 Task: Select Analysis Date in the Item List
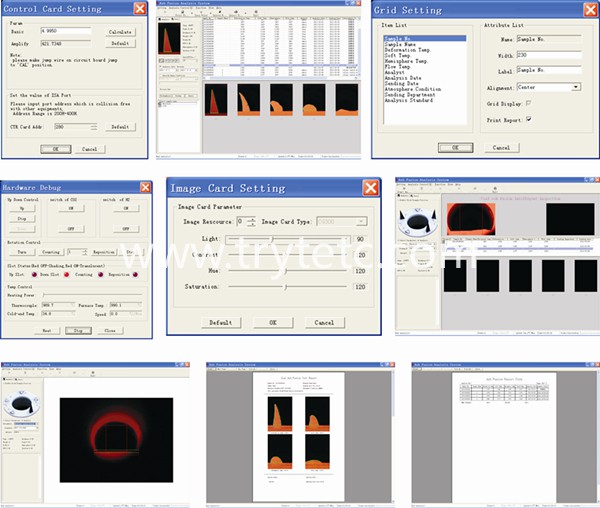click(x=403, y=78)
